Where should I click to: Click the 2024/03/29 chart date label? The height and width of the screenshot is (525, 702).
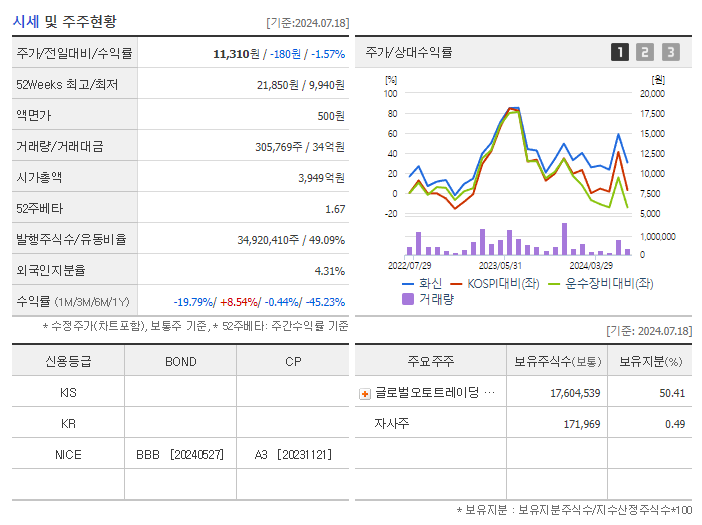(x=591, y=265)
